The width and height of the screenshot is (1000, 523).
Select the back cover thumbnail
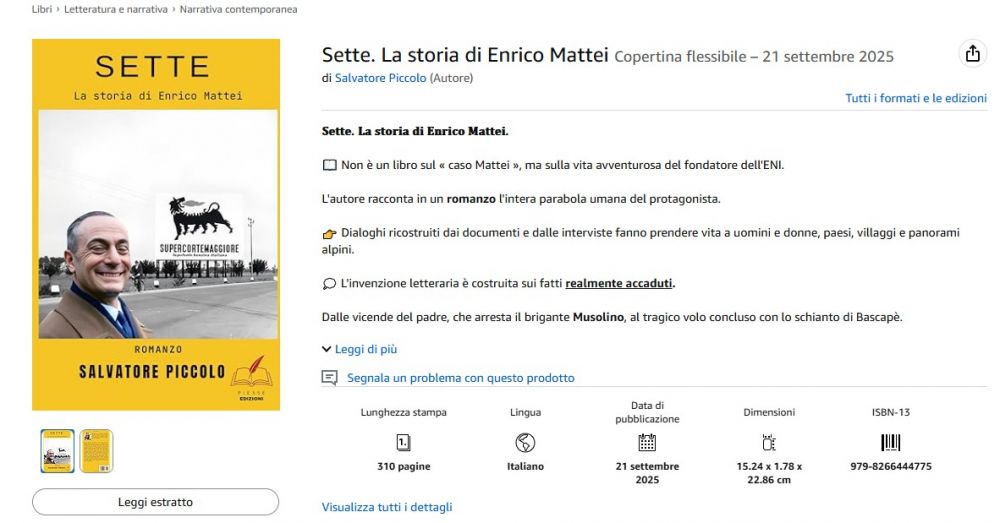coord(96,451)
